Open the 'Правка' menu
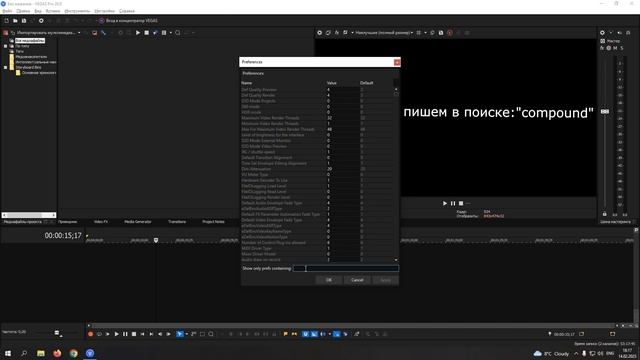The width and height of the screenshot is (640, 360). pos(23,11)
